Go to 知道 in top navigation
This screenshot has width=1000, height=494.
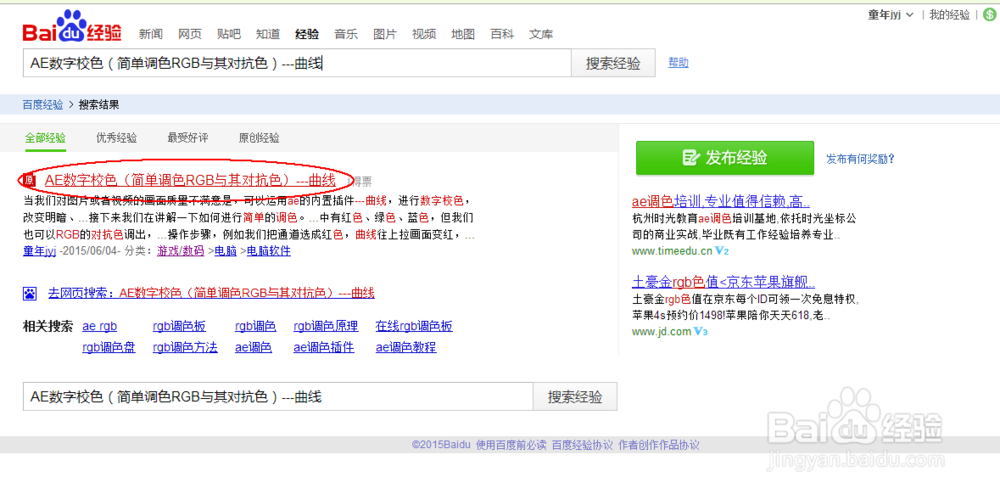click(x=268, y=34)
